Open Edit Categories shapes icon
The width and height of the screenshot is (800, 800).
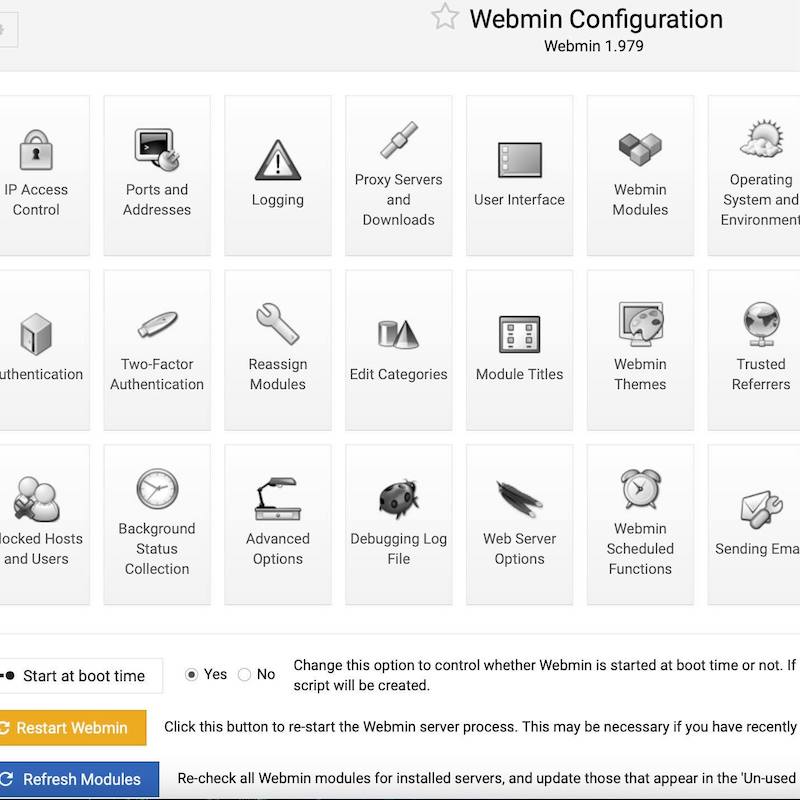coord(398,334)
